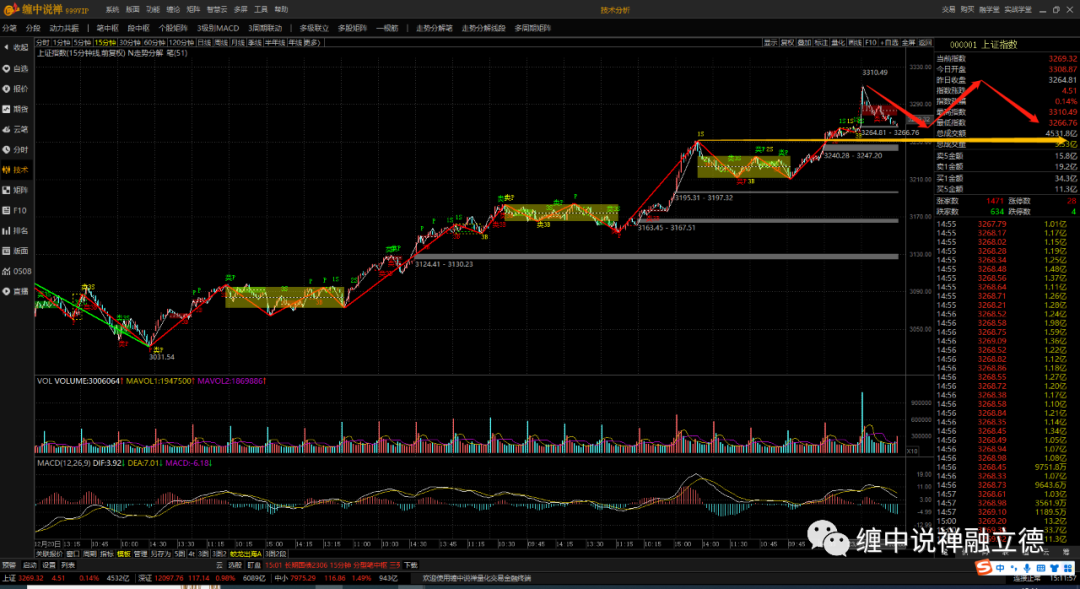
Task: Open 实战学堂 link at top
Action: [1018, 10]
